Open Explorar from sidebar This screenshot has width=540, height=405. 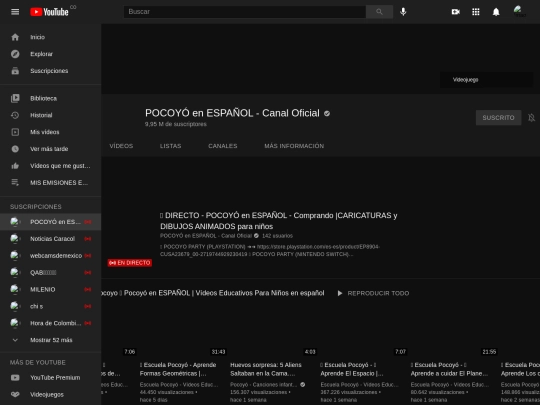50,54
